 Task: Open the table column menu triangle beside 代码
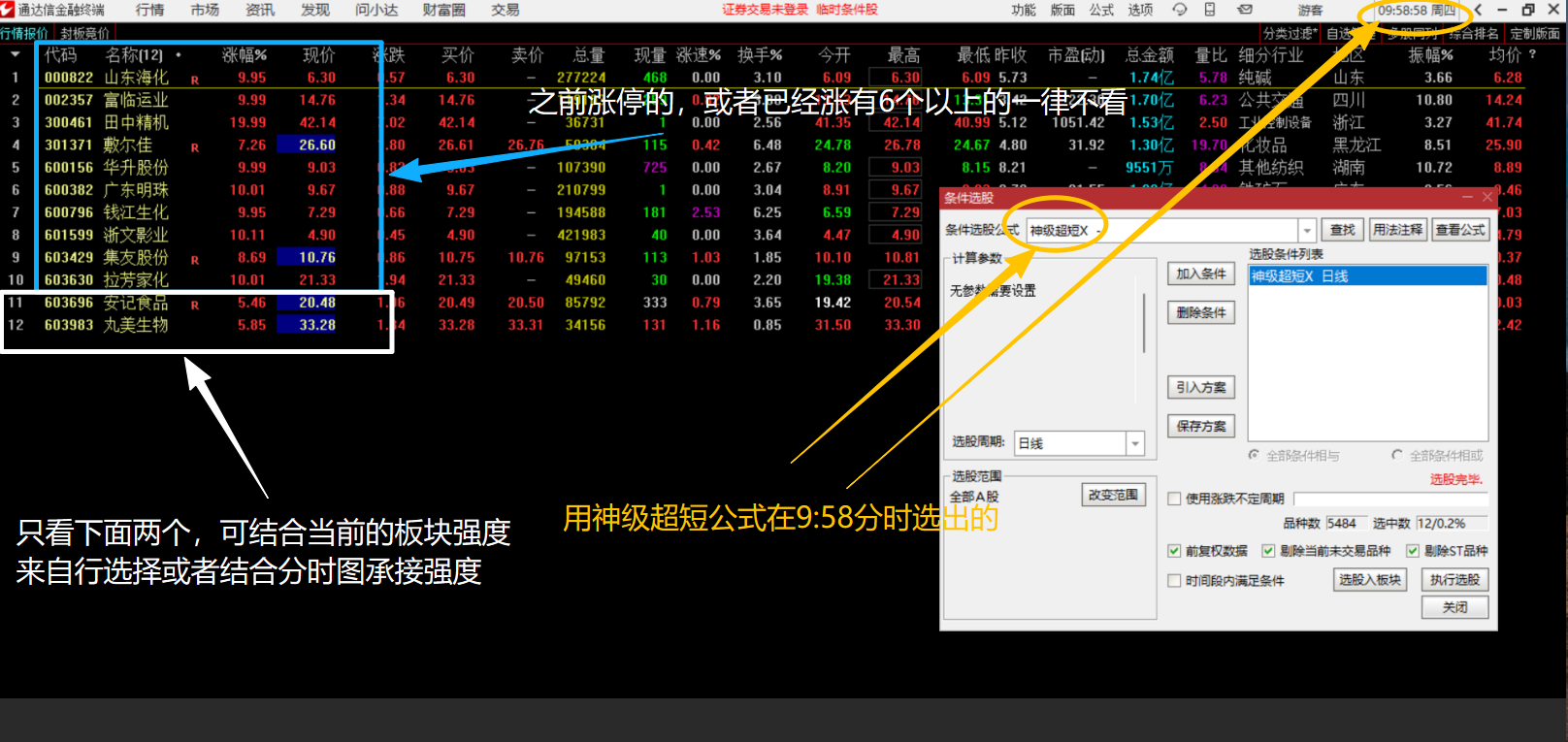point(16,54)
